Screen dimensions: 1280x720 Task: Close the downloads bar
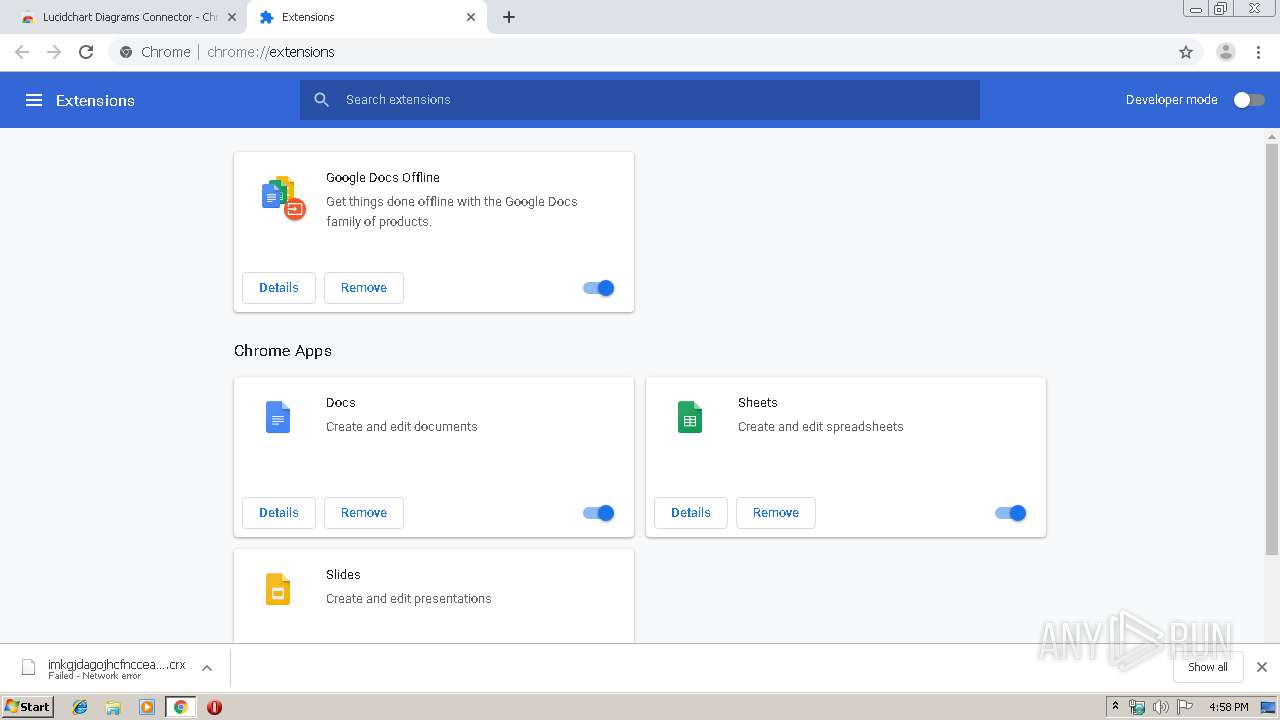1262,667
